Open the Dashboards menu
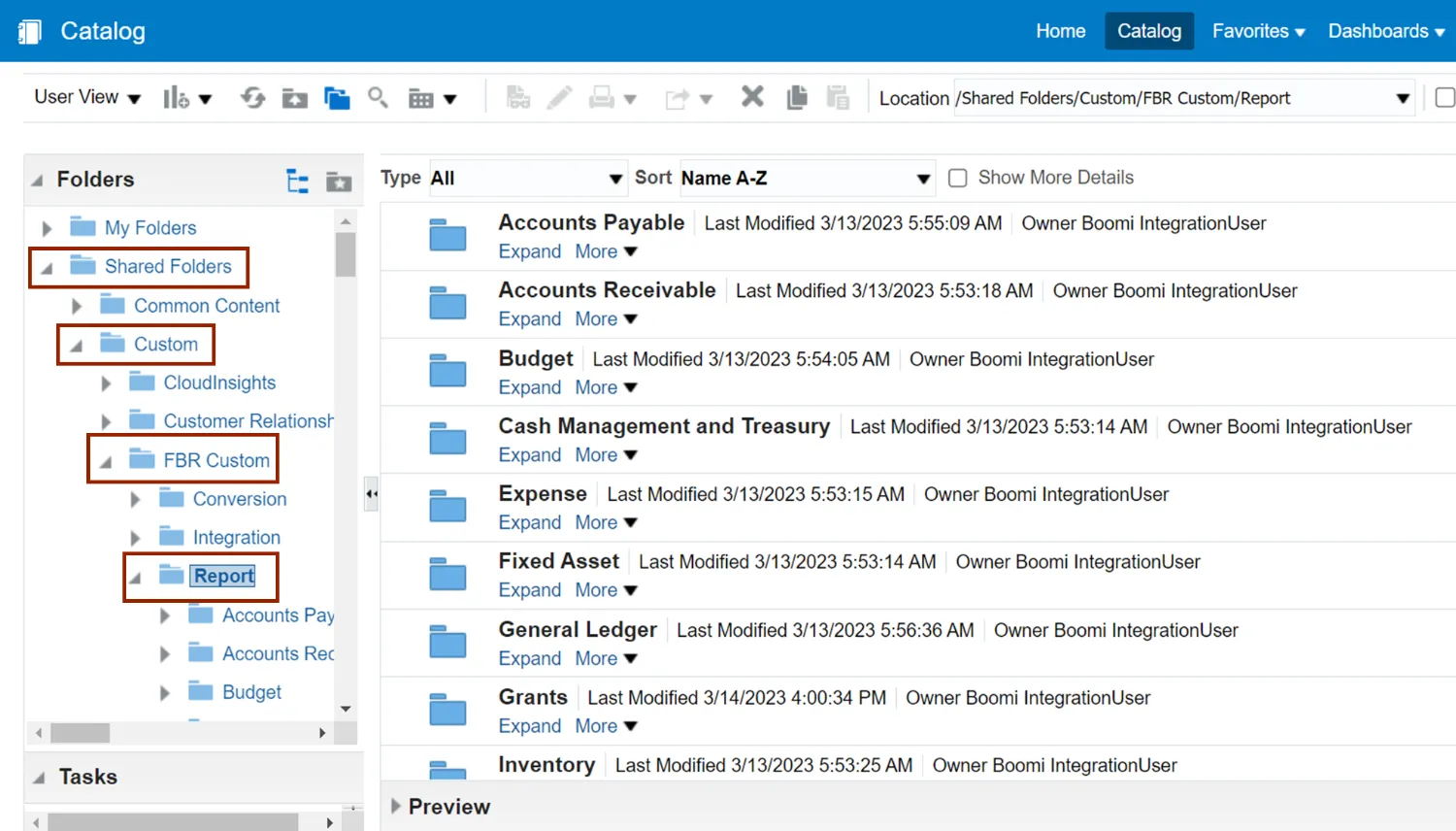1456x831 pixels. coord(1385,31)
